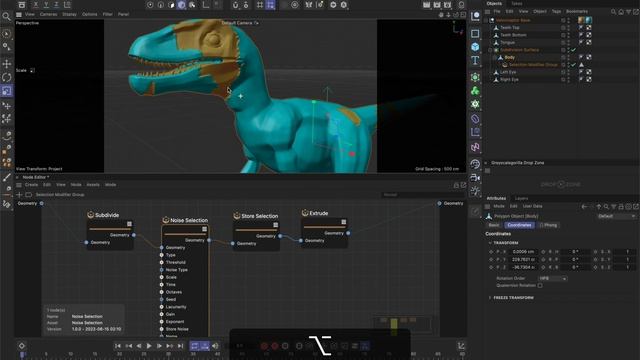Image resolution: width=640 pixels, height=360 pixels.
Task: Select the Basic tab in Attributes
Action: tap(494, 225)
